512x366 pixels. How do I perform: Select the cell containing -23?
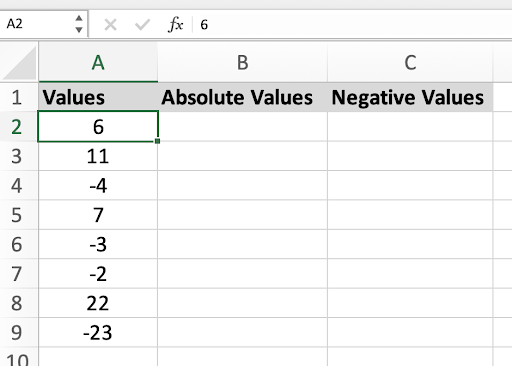pyautogui.click(x=98, y=332)
